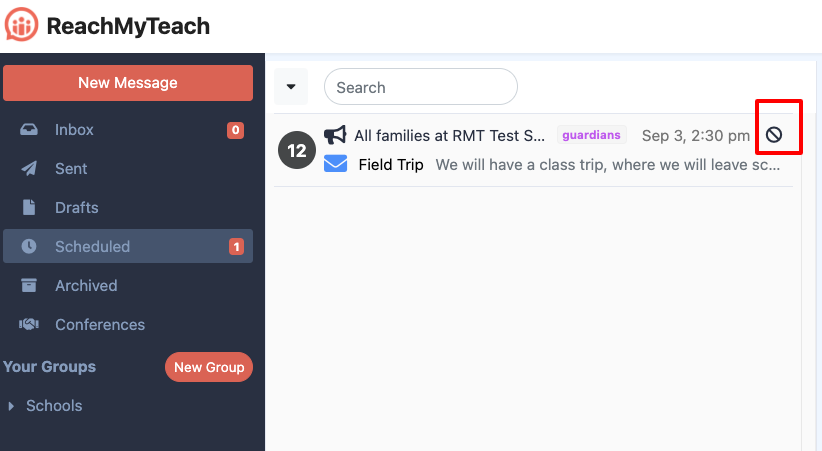This screenshot has height=451, width=822.
Task: Go to Archived messages
Action: (86, 286)
